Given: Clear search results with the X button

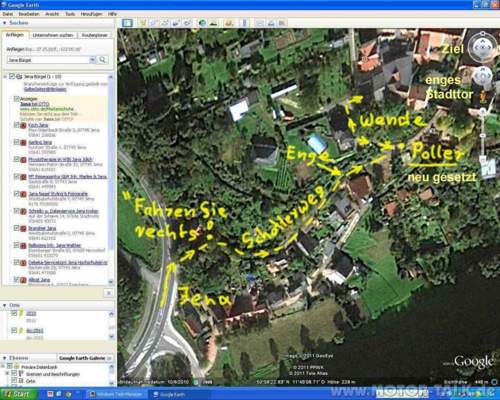Looking at the screenshot, I should coord(108,293).
